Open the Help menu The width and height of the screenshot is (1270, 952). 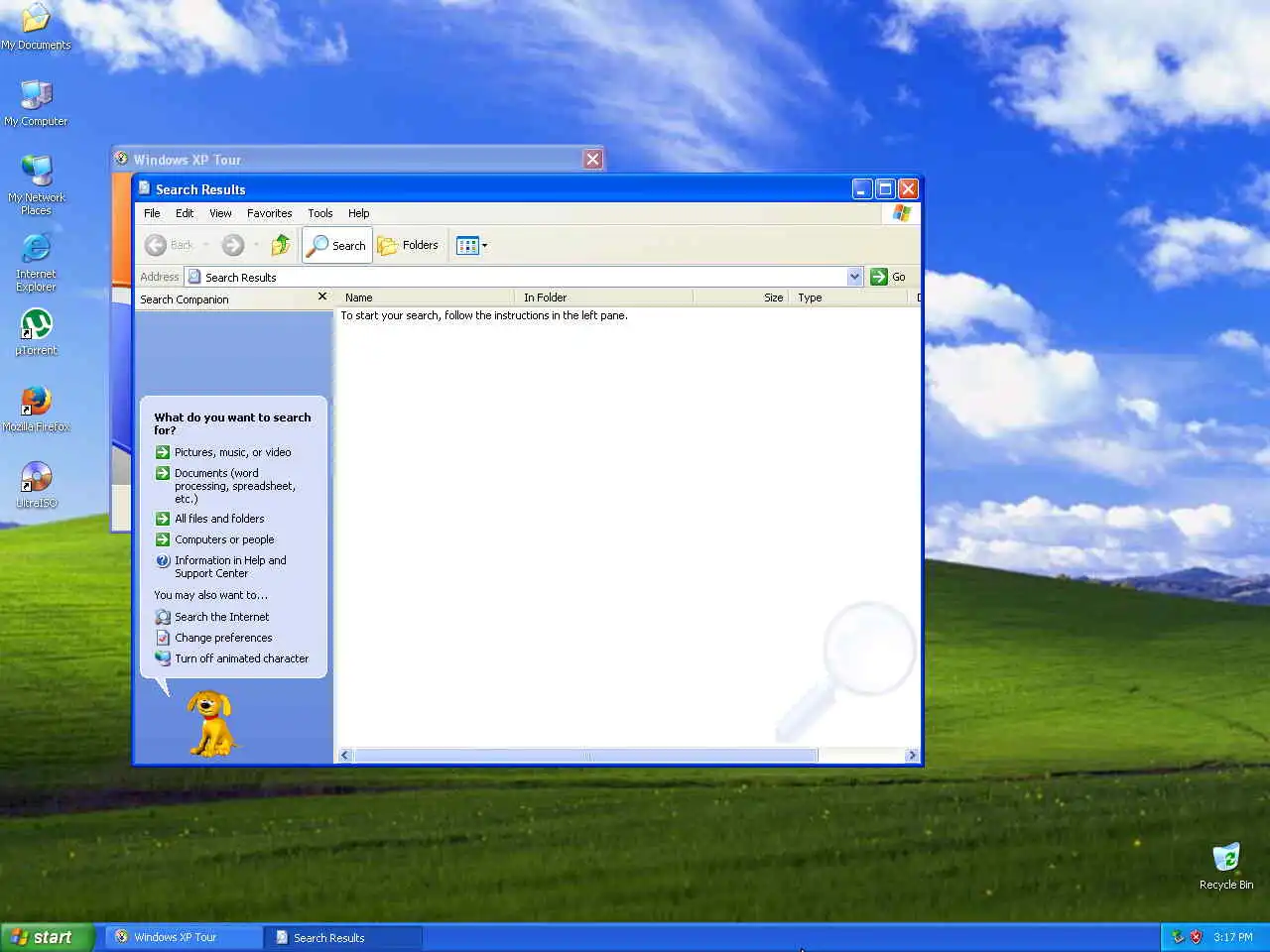[358, 213]
